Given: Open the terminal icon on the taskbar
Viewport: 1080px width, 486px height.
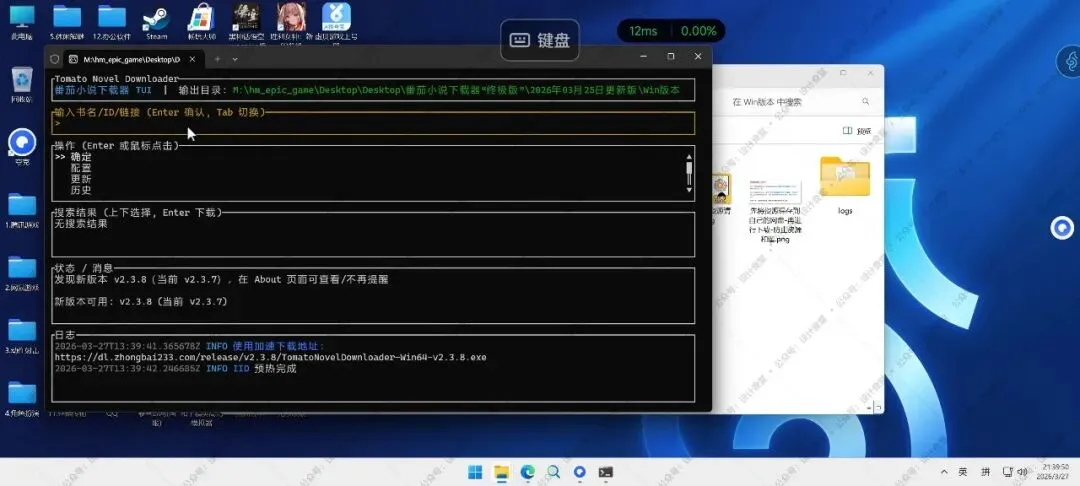Looking at the screenshot, I should pyautogui.click(x=606, y=472).
